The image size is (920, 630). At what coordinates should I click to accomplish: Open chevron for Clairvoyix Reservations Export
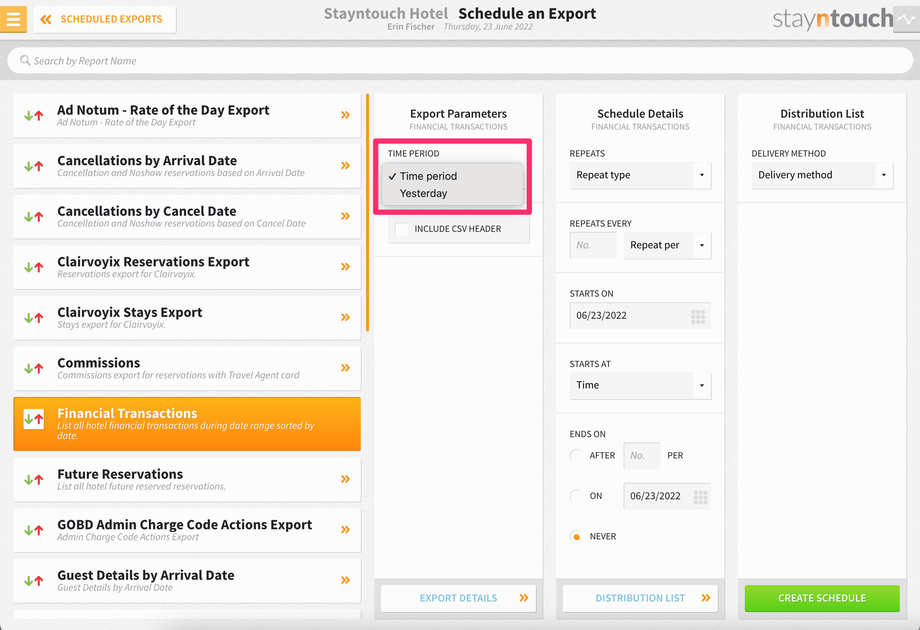coord(346,266)
